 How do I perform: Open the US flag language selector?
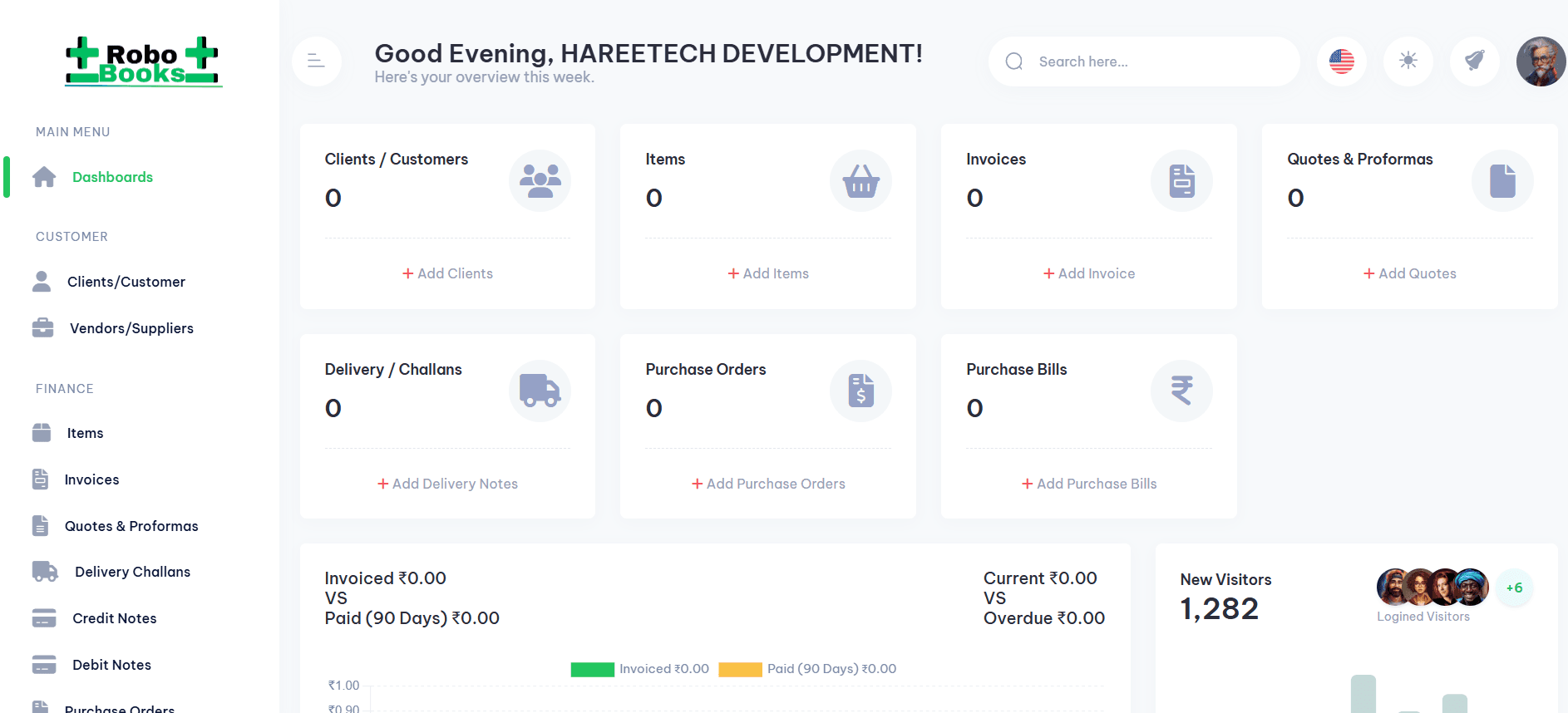1341,61
